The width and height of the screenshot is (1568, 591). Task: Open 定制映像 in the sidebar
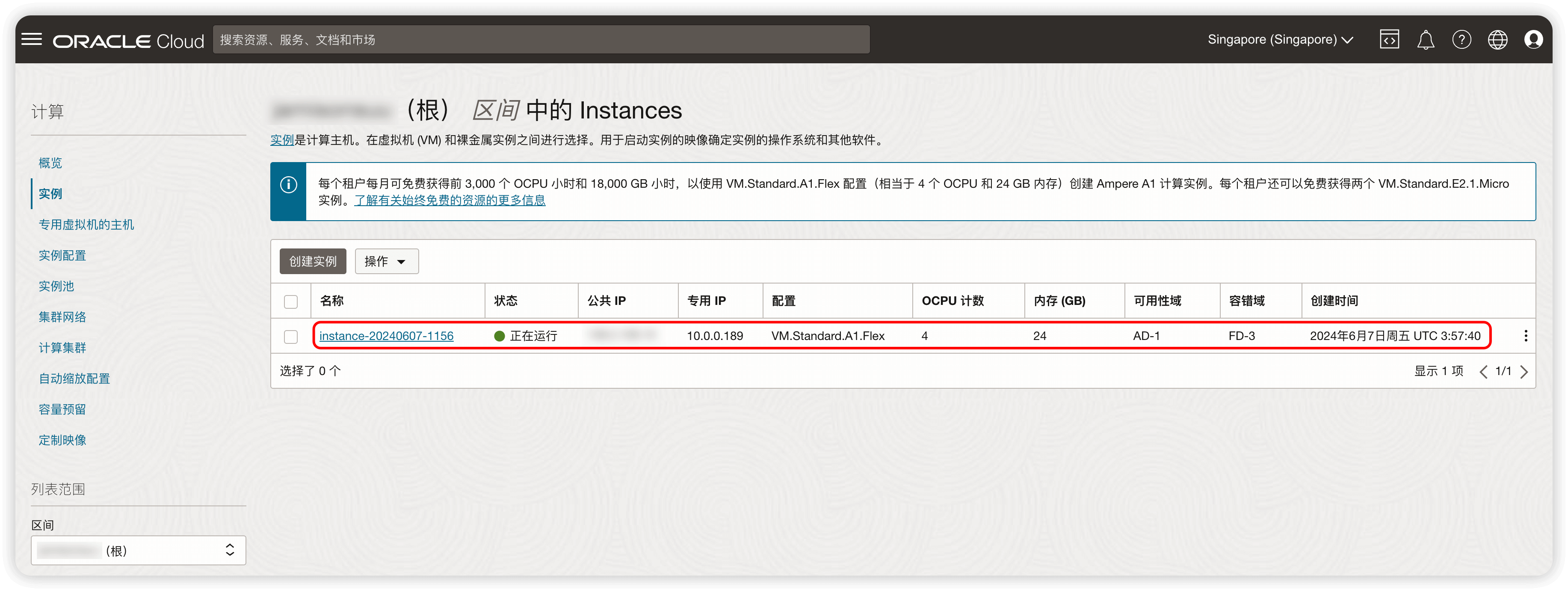63,440
